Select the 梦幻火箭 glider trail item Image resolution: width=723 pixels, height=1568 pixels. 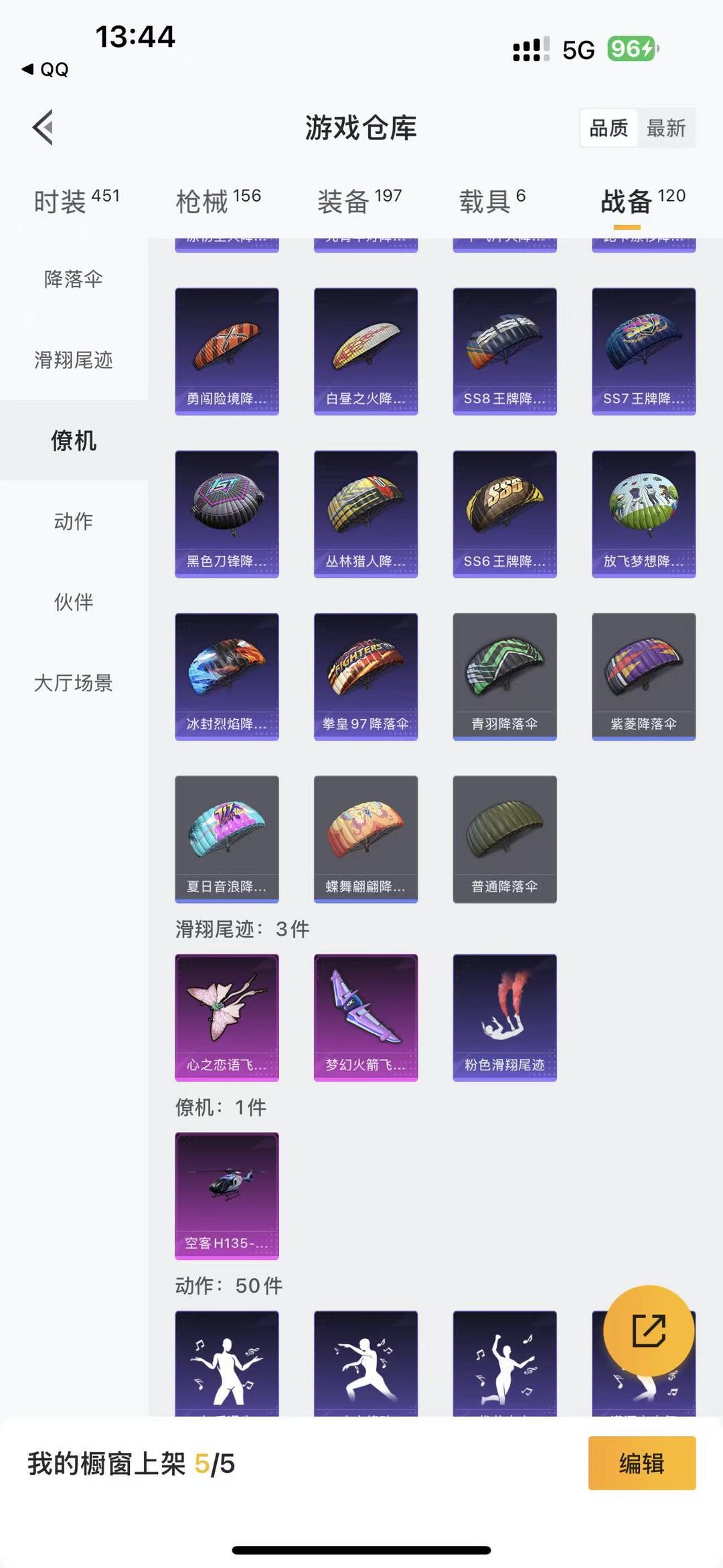(366, 1017)
